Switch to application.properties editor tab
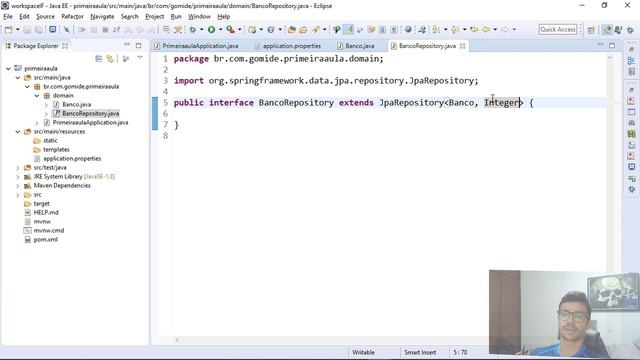640x360 pixels. [x=287, y=46]
